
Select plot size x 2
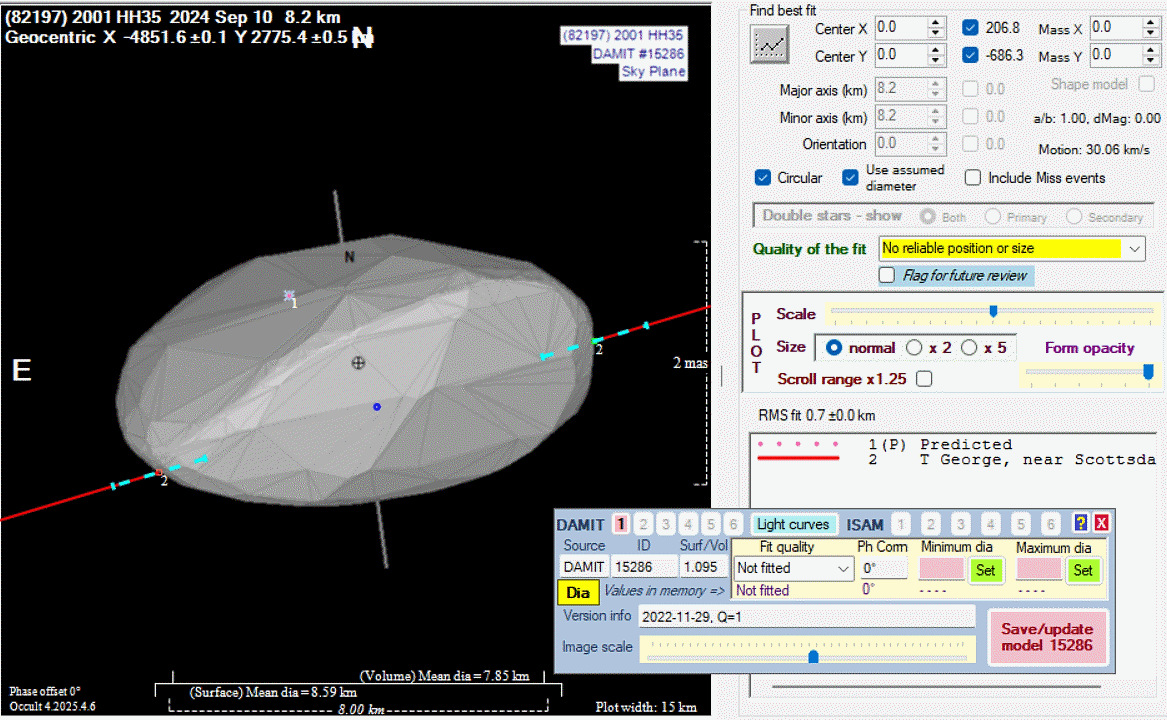(914, 348)
